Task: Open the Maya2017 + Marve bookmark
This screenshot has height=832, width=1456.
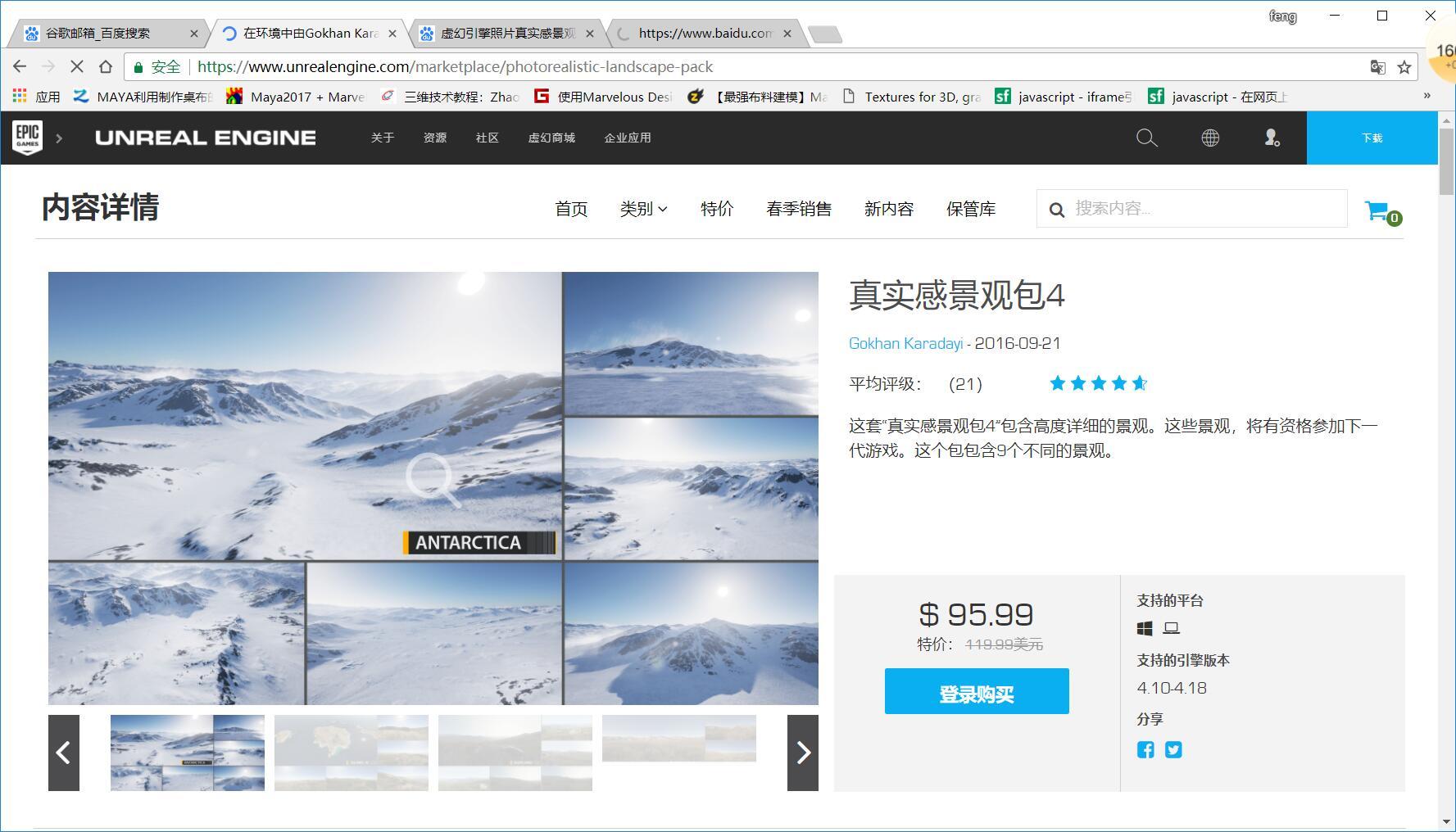Action: 296,97
